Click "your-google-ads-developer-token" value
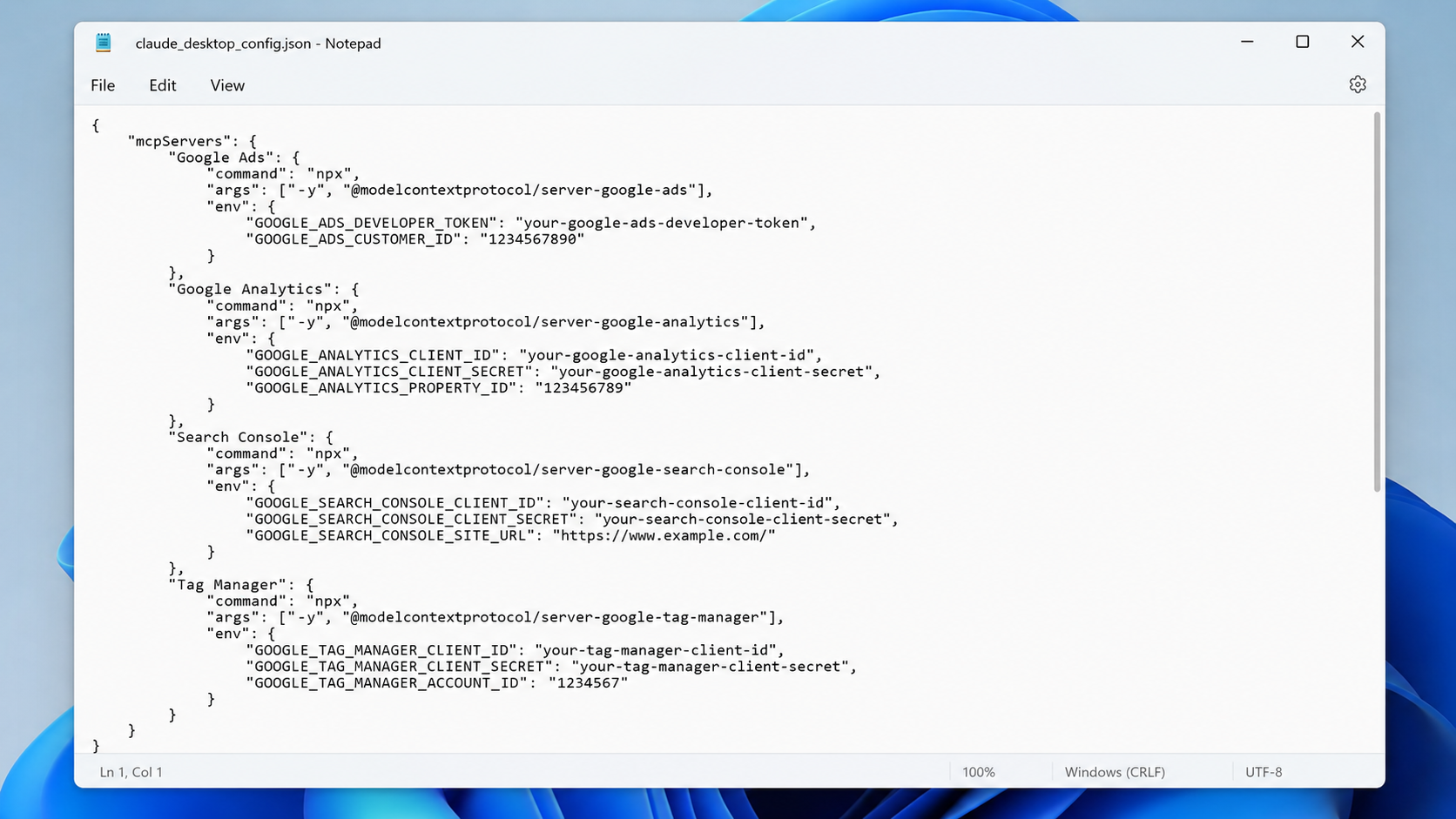This screenshot has width=1456, height=819. coord(662,223)
